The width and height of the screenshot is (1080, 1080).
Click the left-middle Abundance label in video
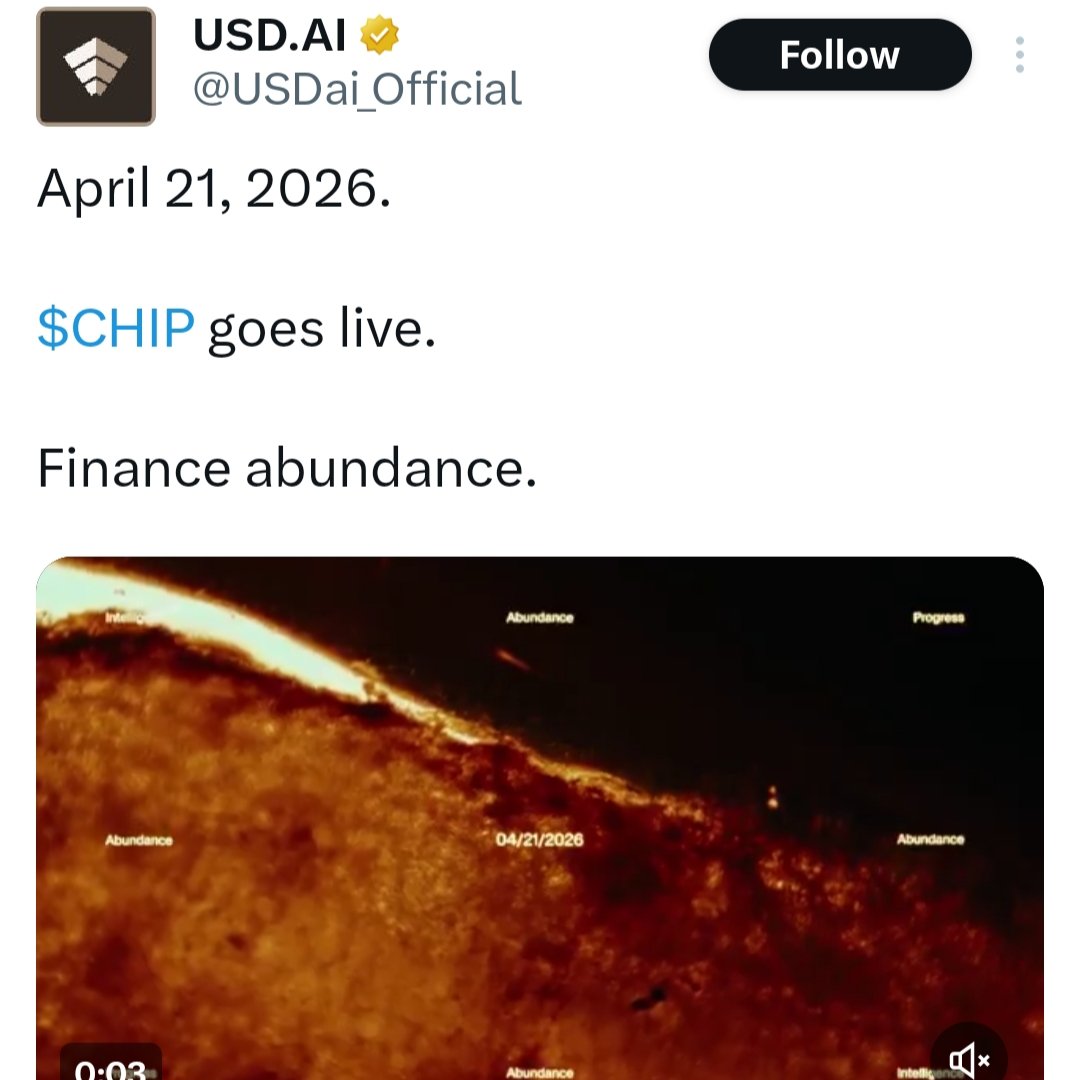[x=139, y=840]
